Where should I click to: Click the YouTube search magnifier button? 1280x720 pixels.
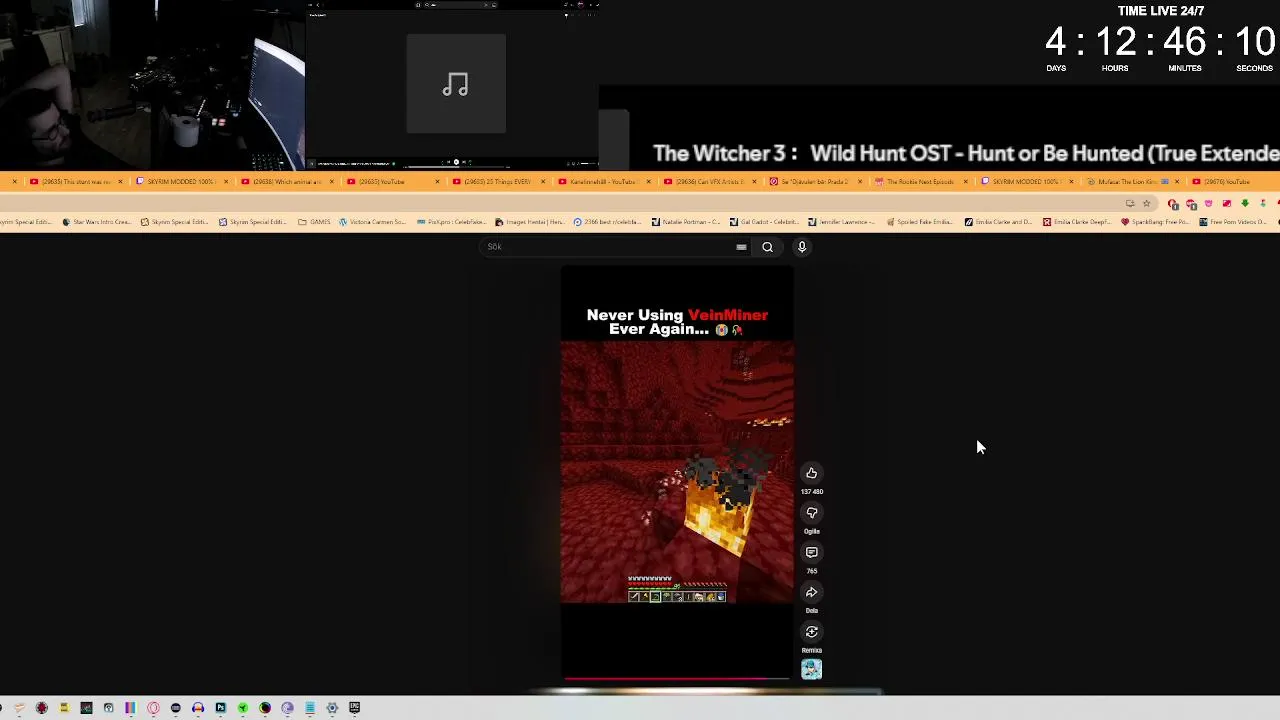[767, 247]
